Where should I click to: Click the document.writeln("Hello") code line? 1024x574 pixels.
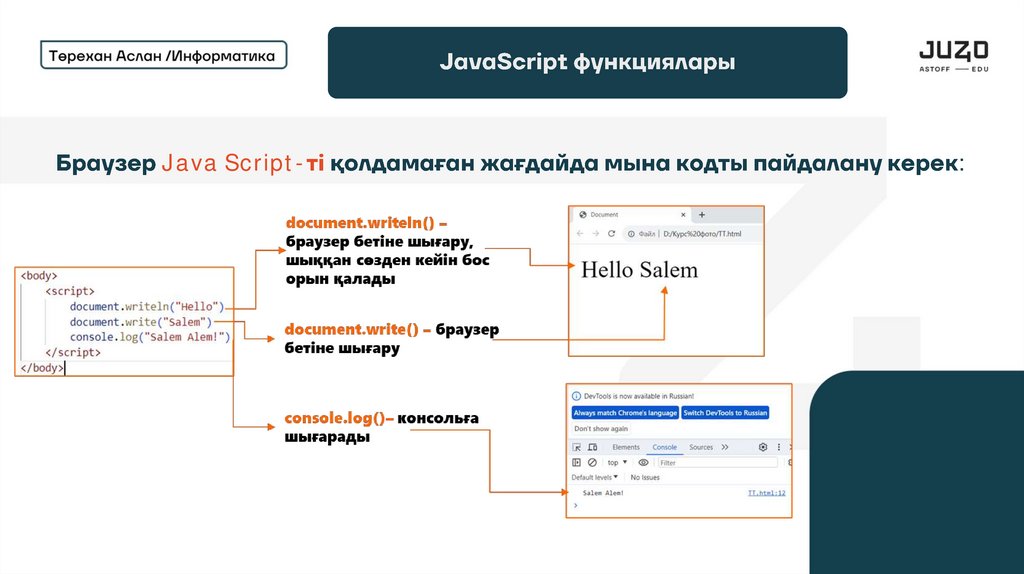pyautogui.click(x=147, y=306)
